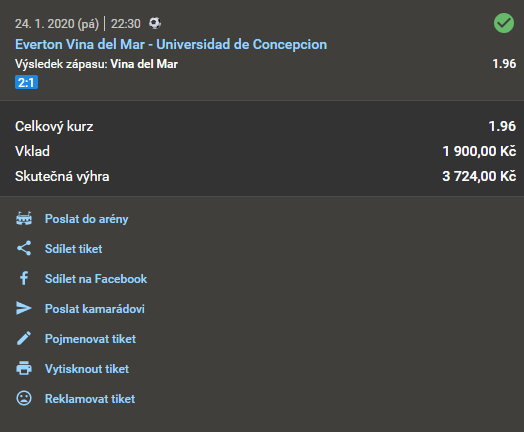Click the paper plane send icon
Image resolution: width=524 pixels, height=432 pixels.
[24, 308]
